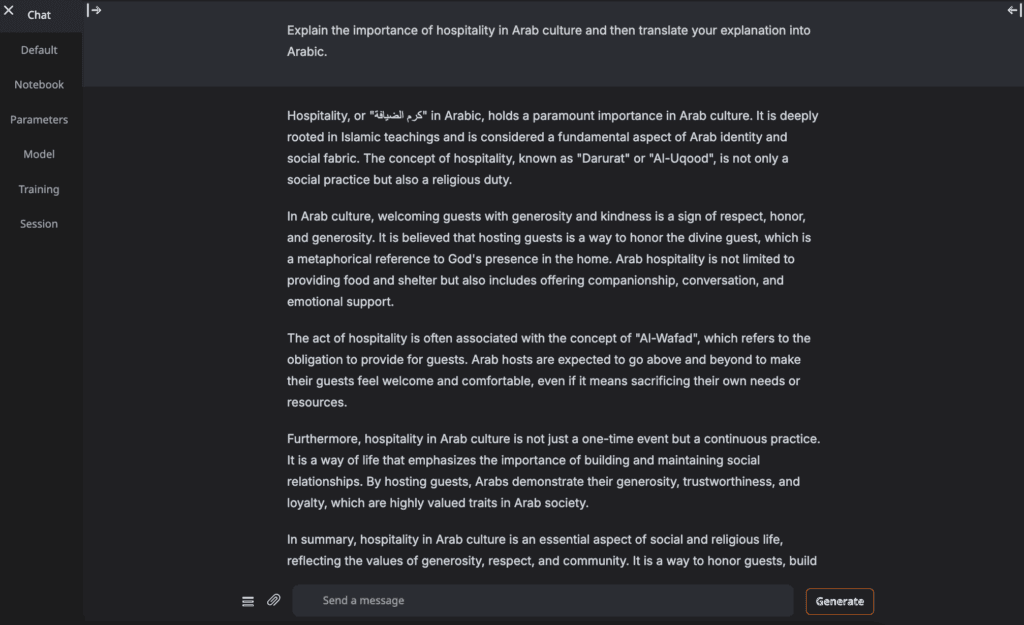Image resolution: width=1024 pixels, height=625 pixels.
Task: Open the Training tab
Action: pyautogui.click(x=39, y=189)
